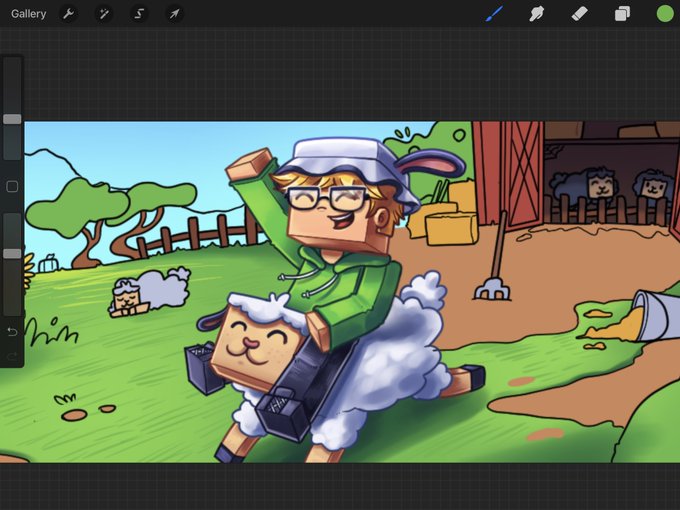680x510 pixels.
Task: Open the green color swatch picker
Action: 664,13
